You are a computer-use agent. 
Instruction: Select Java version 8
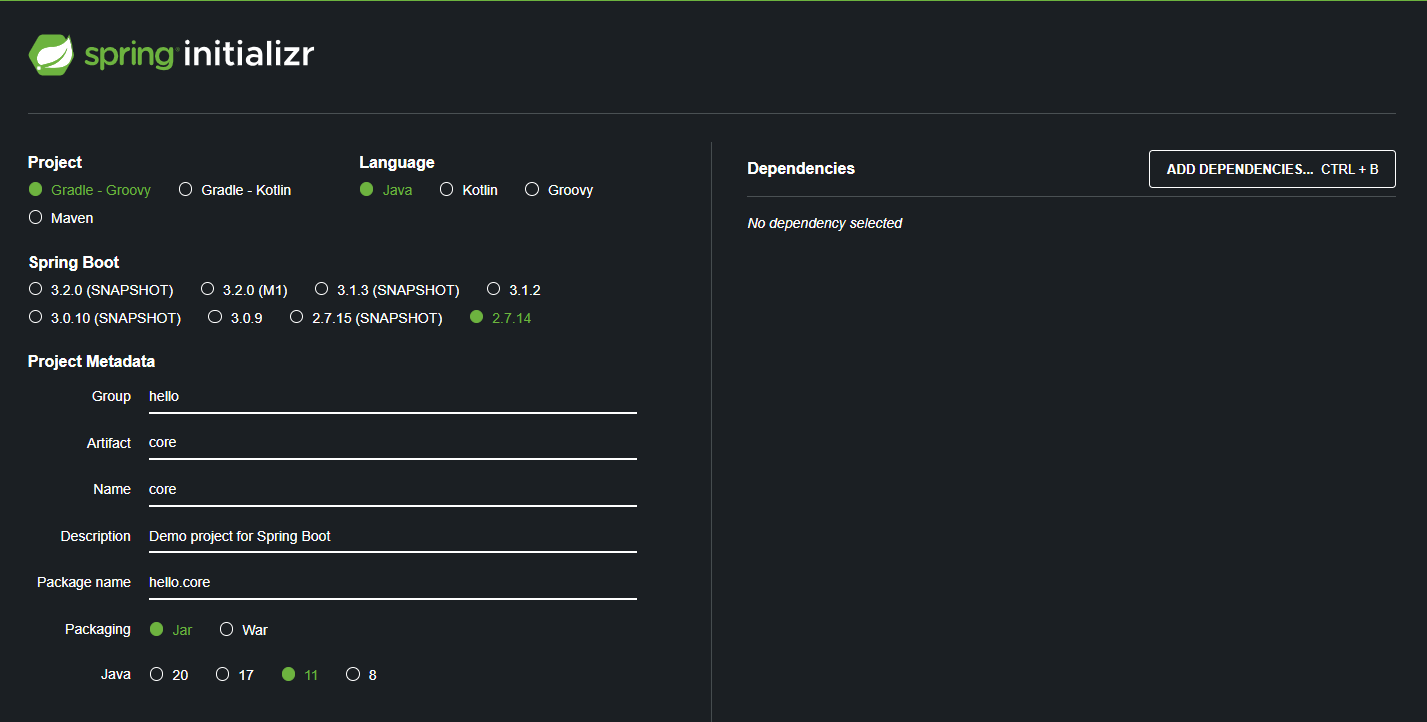362,675
